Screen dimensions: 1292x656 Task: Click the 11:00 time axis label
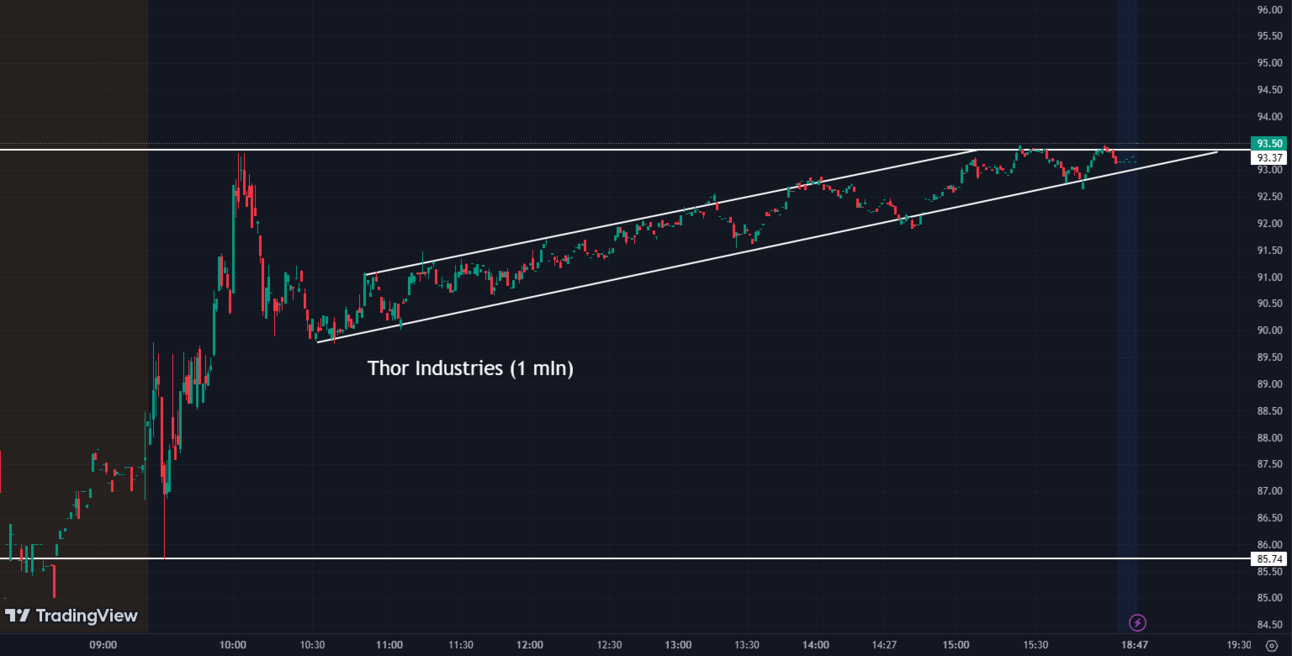click(x=388, y=646)
